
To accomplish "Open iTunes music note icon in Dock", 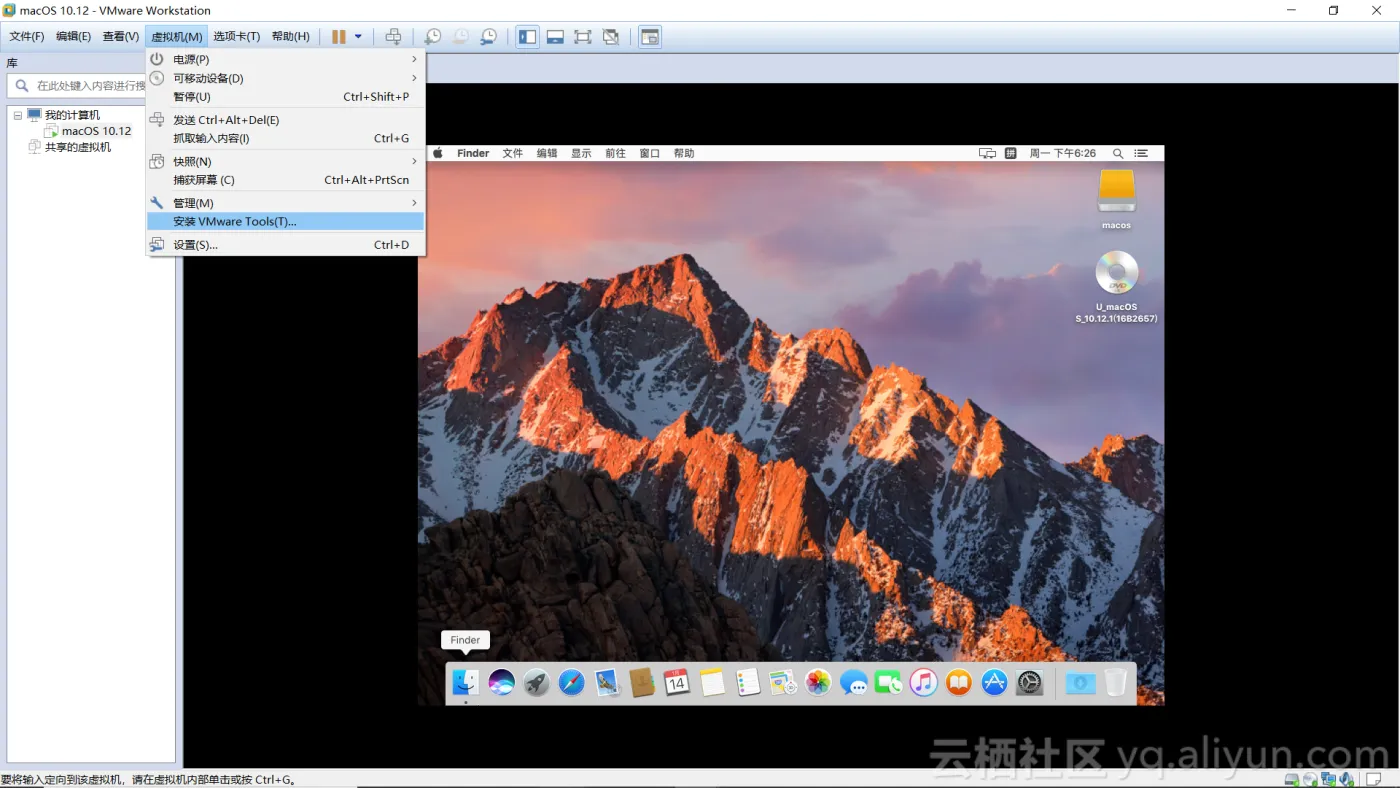I will pyautogui.click(x=923, y=683).
